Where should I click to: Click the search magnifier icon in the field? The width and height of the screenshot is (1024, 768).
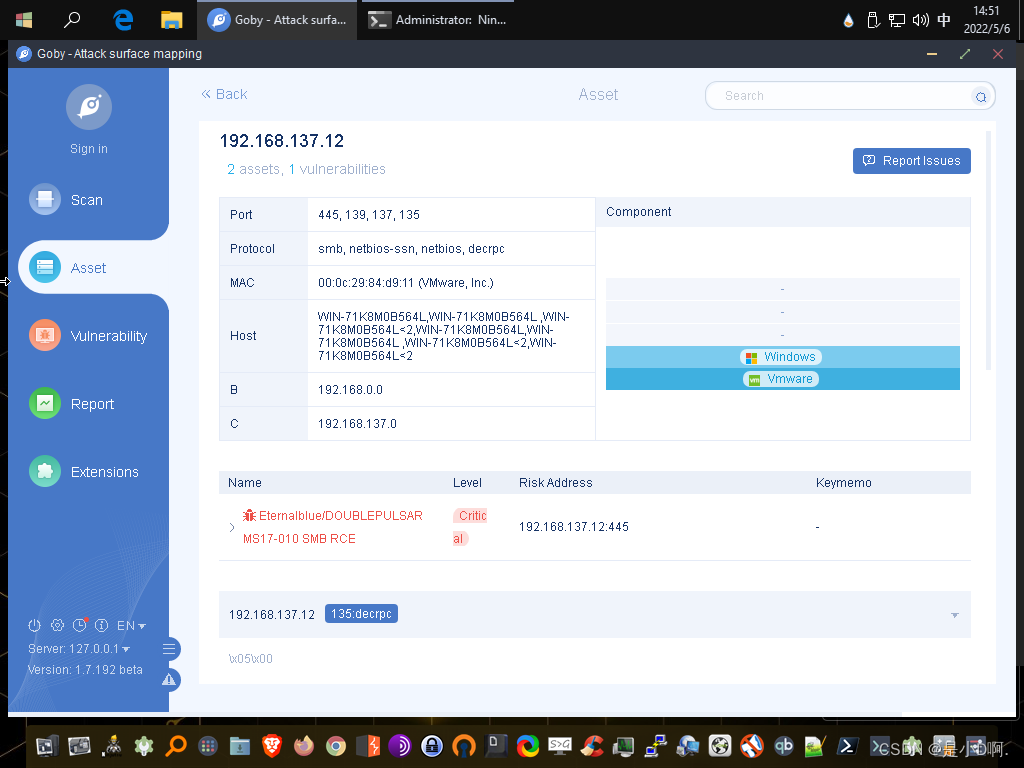(x=981, y=97)
